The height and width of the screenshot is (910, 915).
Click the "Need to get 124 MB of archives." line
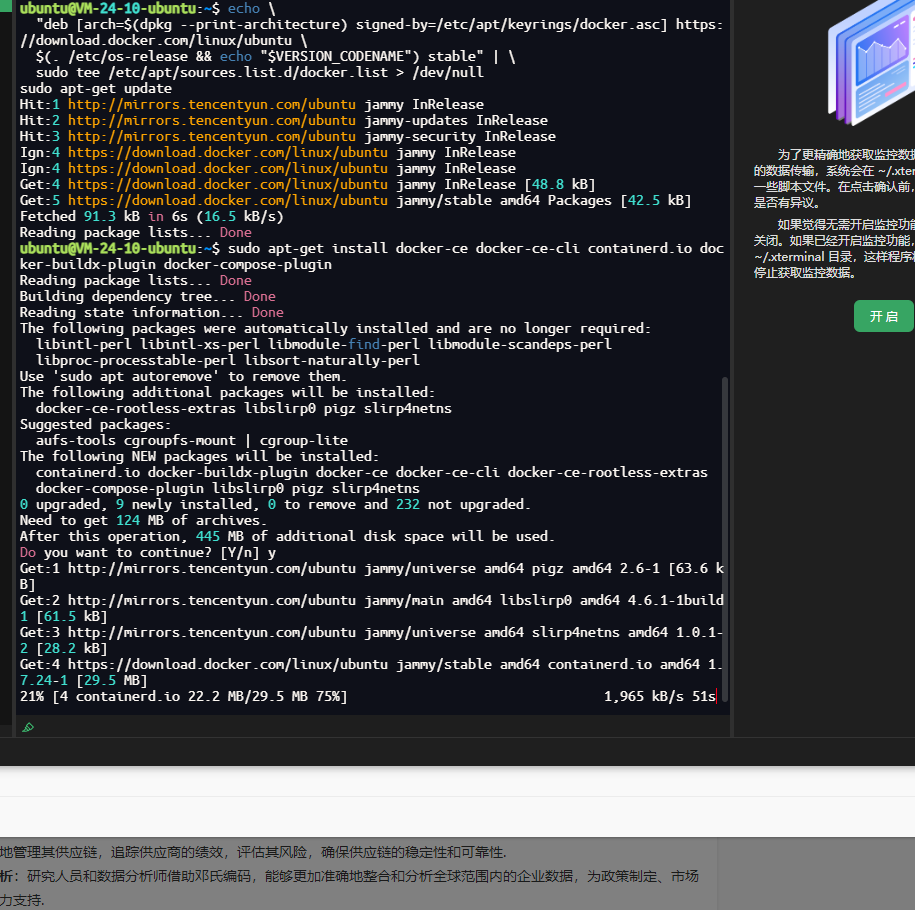point(144,521)
